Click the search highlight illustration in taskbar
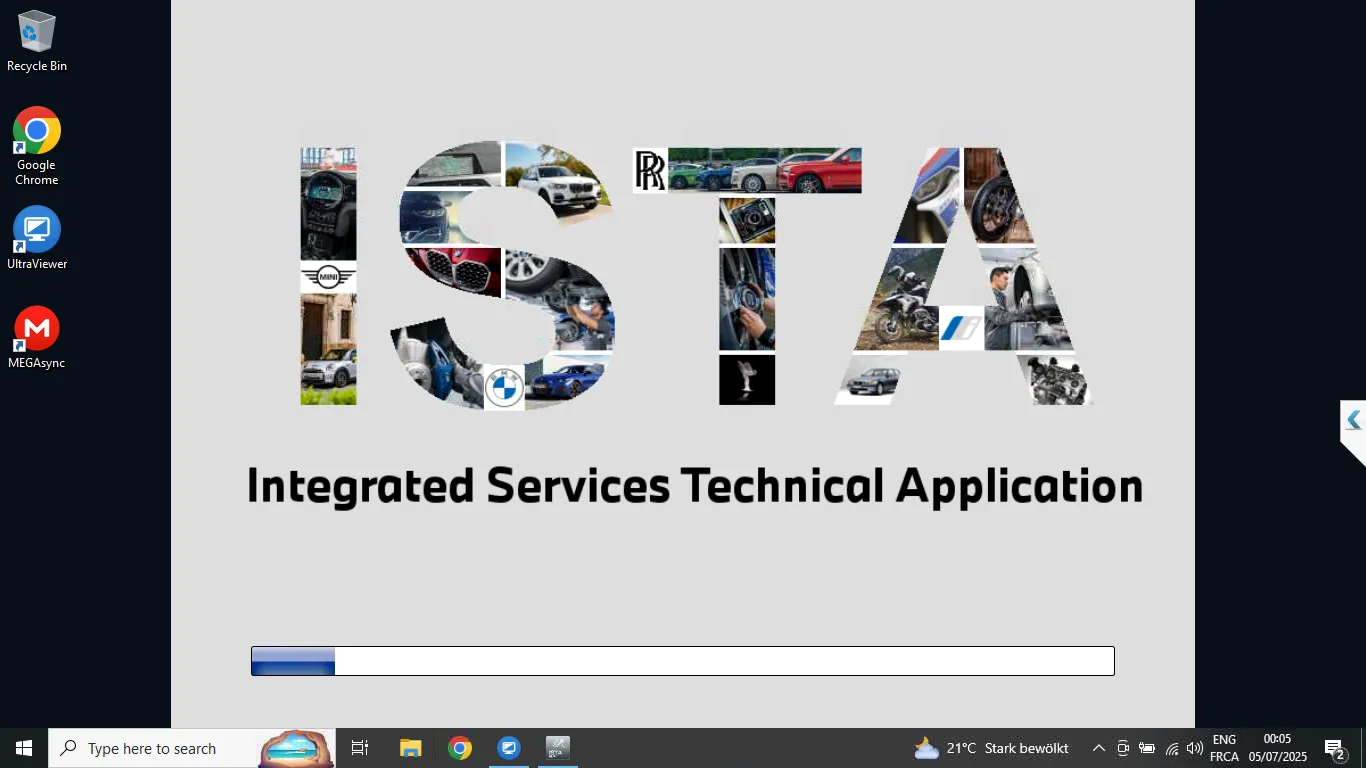Image resolution: width=1366 pixels, height=768 pixels. coord(296,748)
